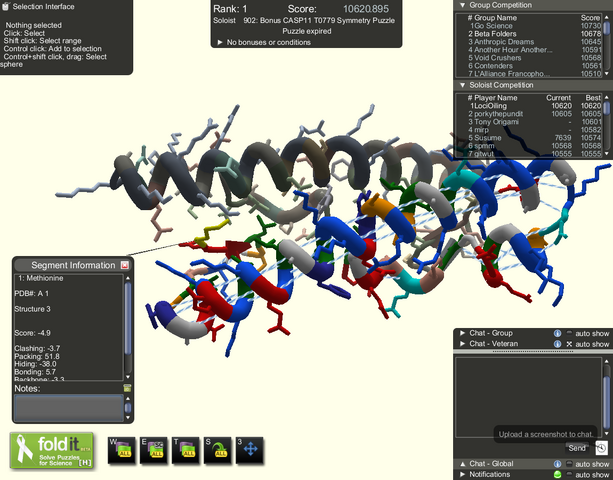Screen dimensions: 613x480
Task: Collapse the Soloist Competition panel
Action: pyautogui.click(x=462, y=85)
